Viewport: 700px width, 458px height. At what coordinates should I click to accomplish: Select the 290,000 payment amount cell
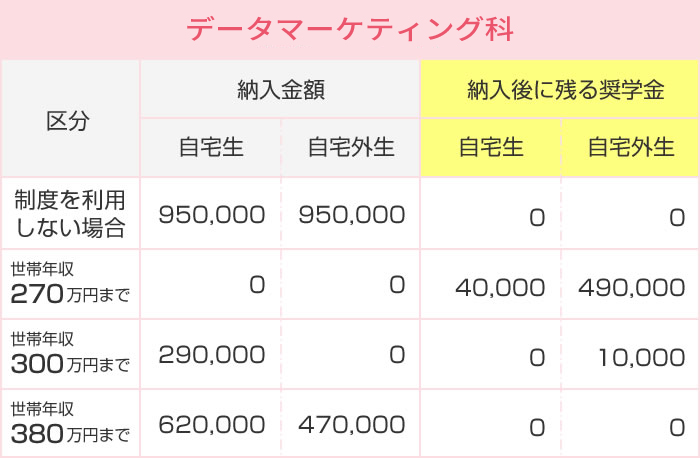211,354
